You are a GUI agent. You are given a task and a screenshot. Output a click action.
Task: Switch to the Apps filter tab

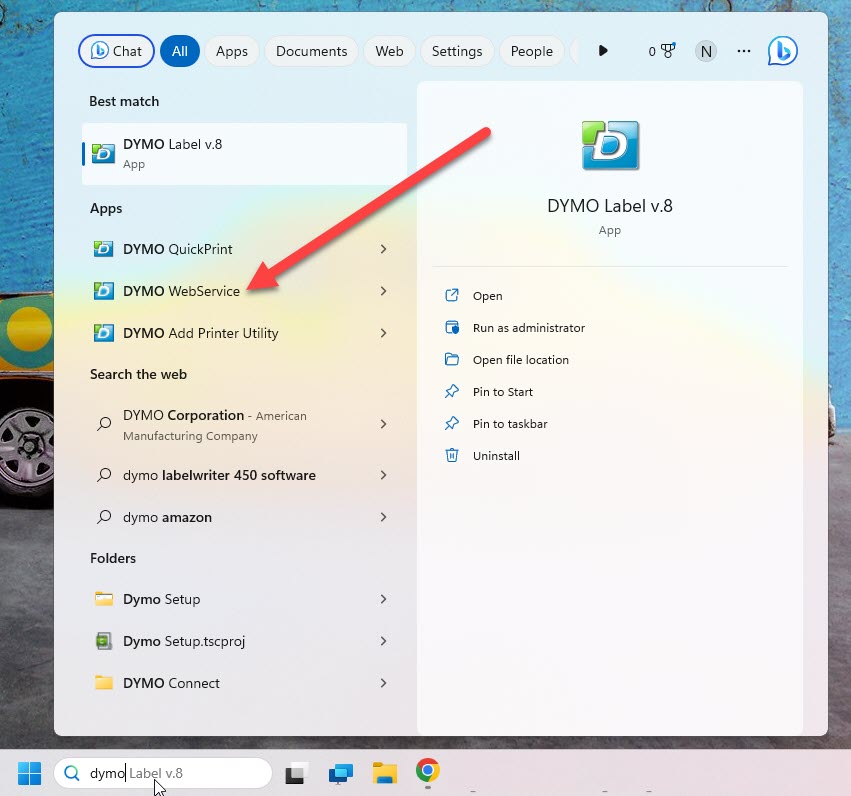pyautogui.click(x=232, y=51)
